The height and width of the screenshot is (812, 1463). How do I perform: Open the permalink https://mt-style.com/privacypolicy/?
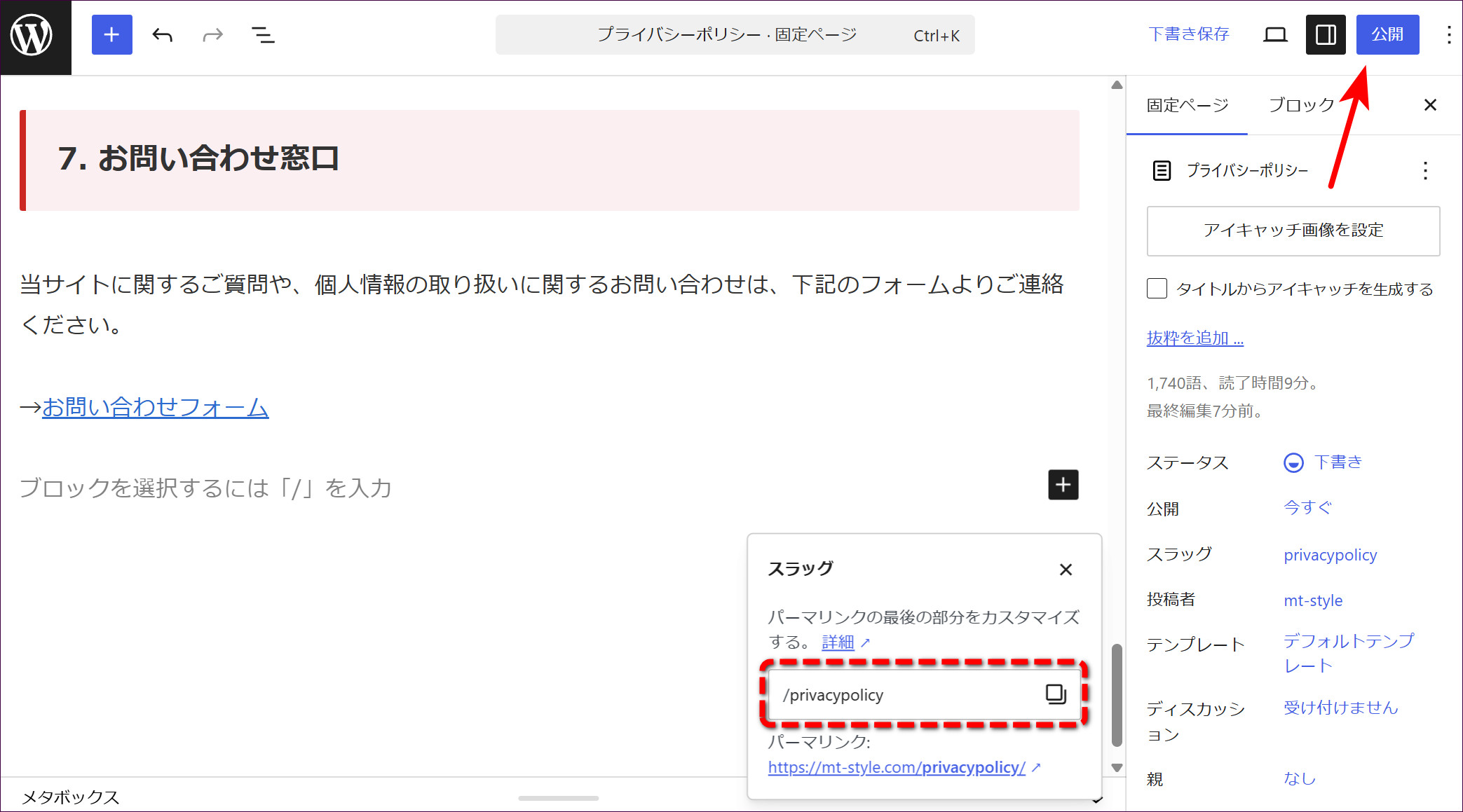[897, 768]
